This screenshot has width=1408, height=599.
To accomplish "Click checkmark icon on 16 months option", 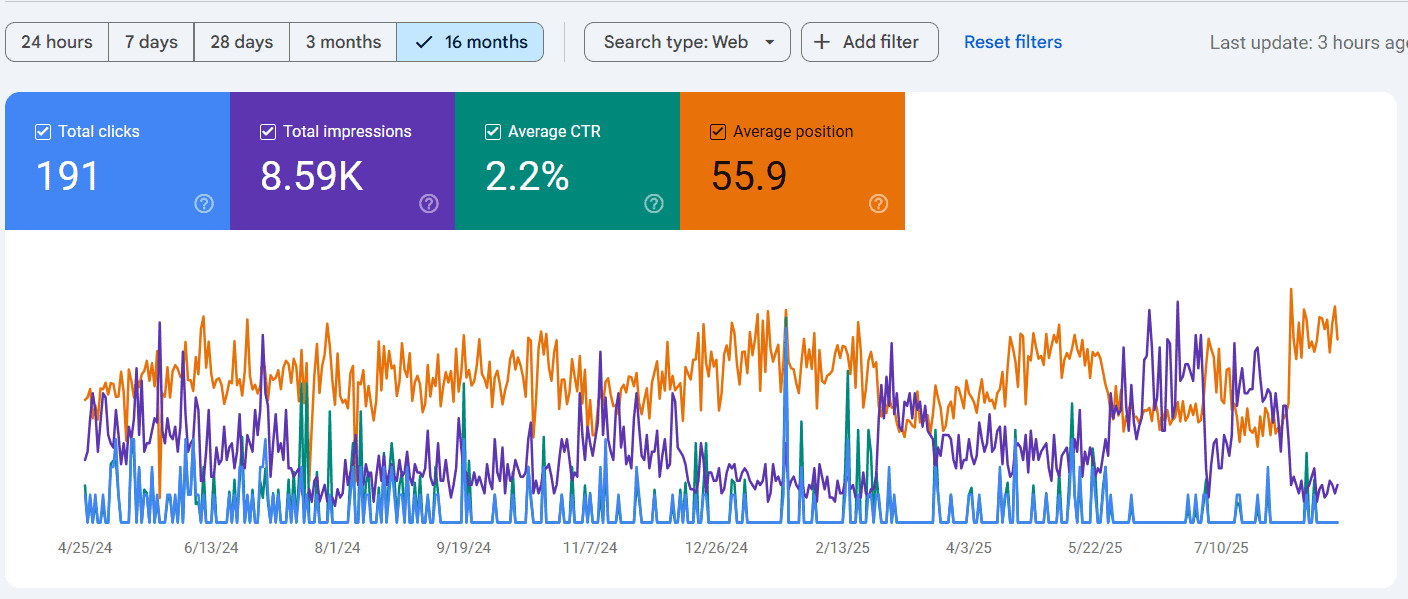I will point(424,42).
